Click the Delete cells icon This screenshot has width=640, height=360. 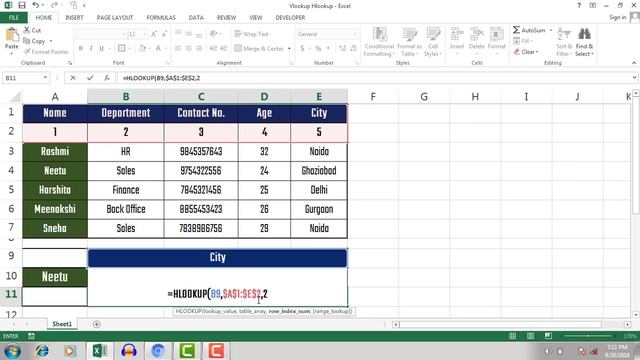(x=476, y=35)
